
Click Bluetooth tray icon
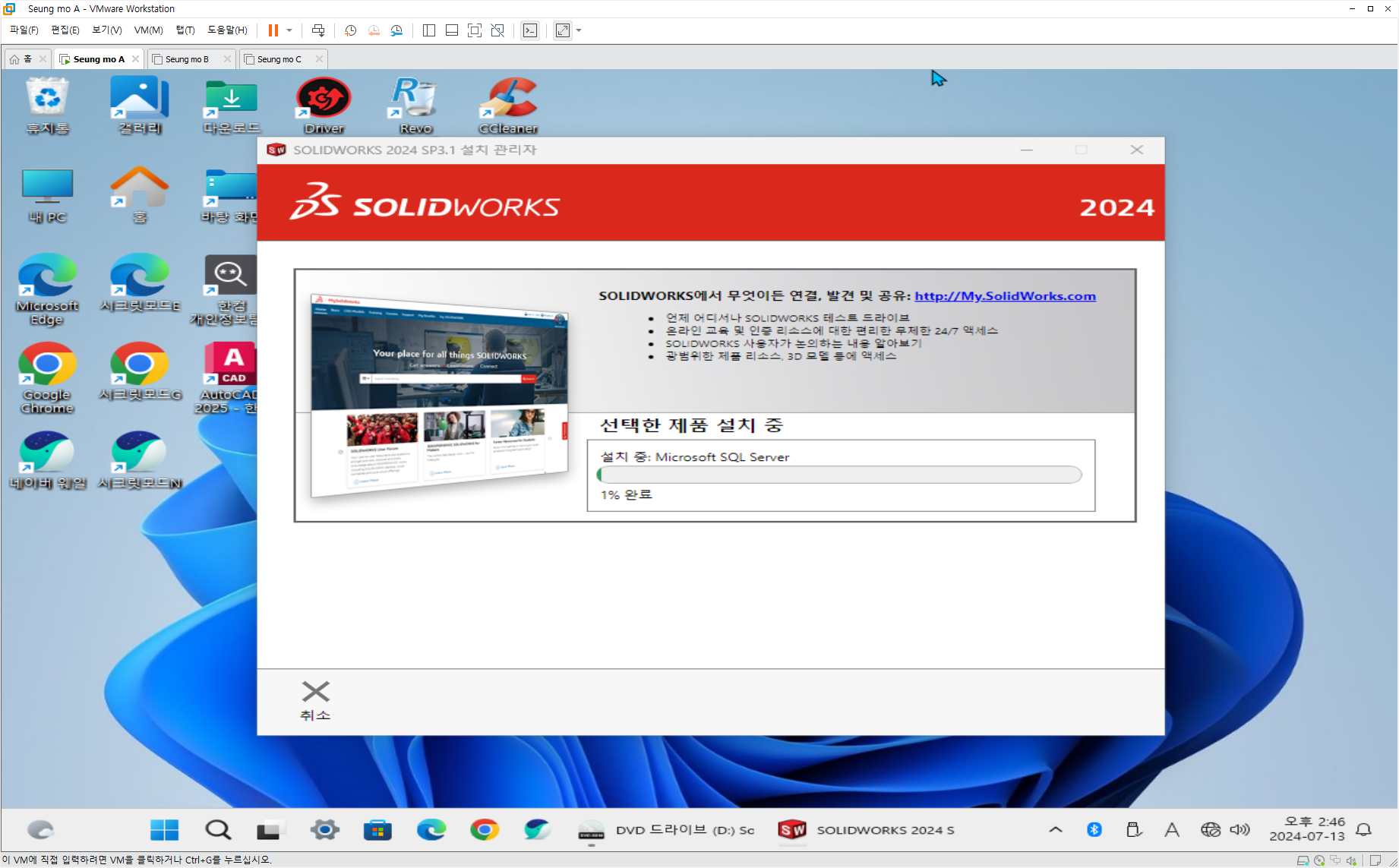(1094, 830)
